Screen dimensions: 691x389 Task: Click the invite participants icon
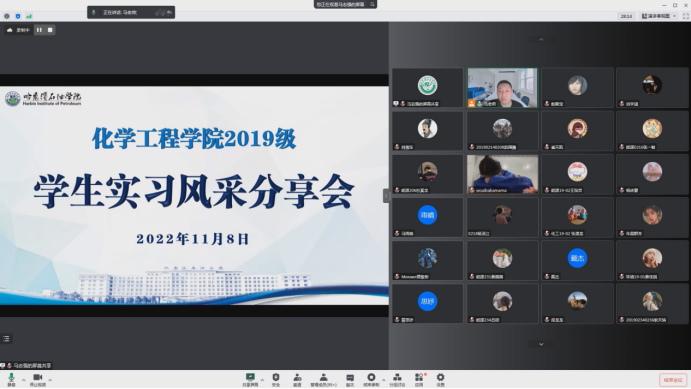click(297, 379)
